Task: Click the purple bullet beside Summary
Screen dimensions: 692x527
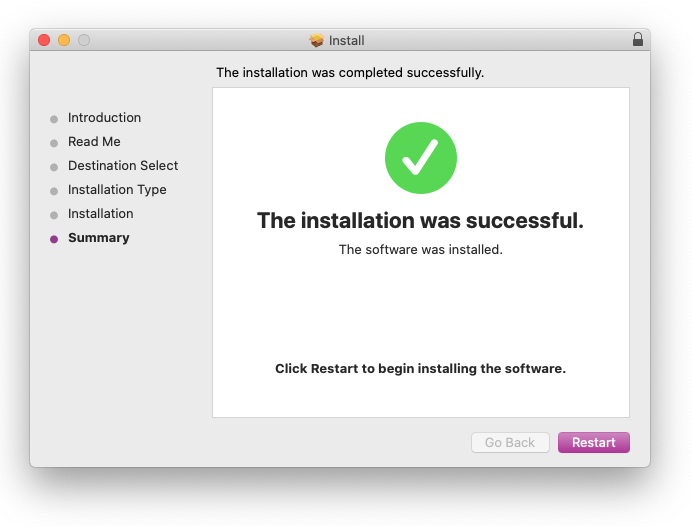Action: pyautogui.click(x=54, y=239)
